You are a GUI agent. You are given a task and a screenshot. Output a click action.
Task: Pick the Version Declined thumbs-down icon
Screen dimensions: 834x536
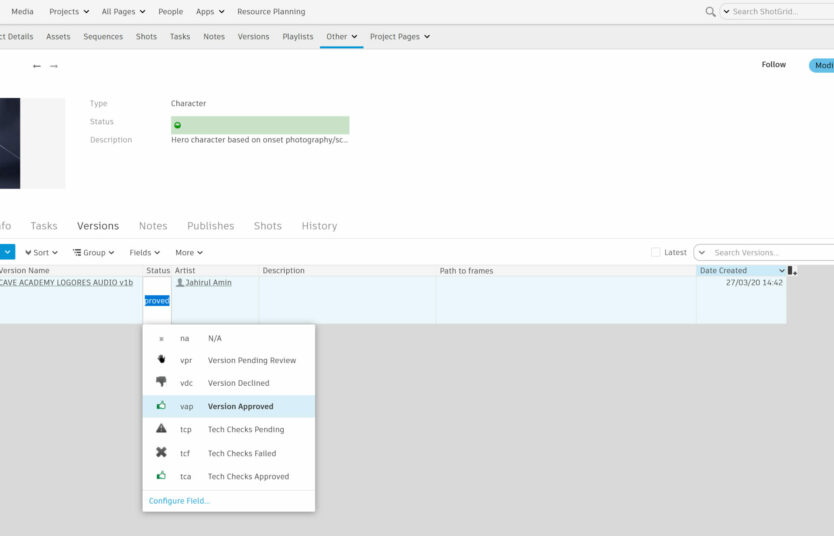[161, 383]
